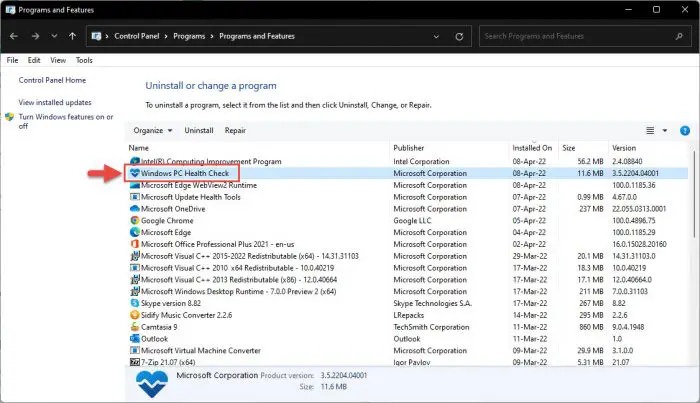Click the scrollbar of the program list
Image resolution: width=700 pixels, height=403 pixels.
click(694, 194)
